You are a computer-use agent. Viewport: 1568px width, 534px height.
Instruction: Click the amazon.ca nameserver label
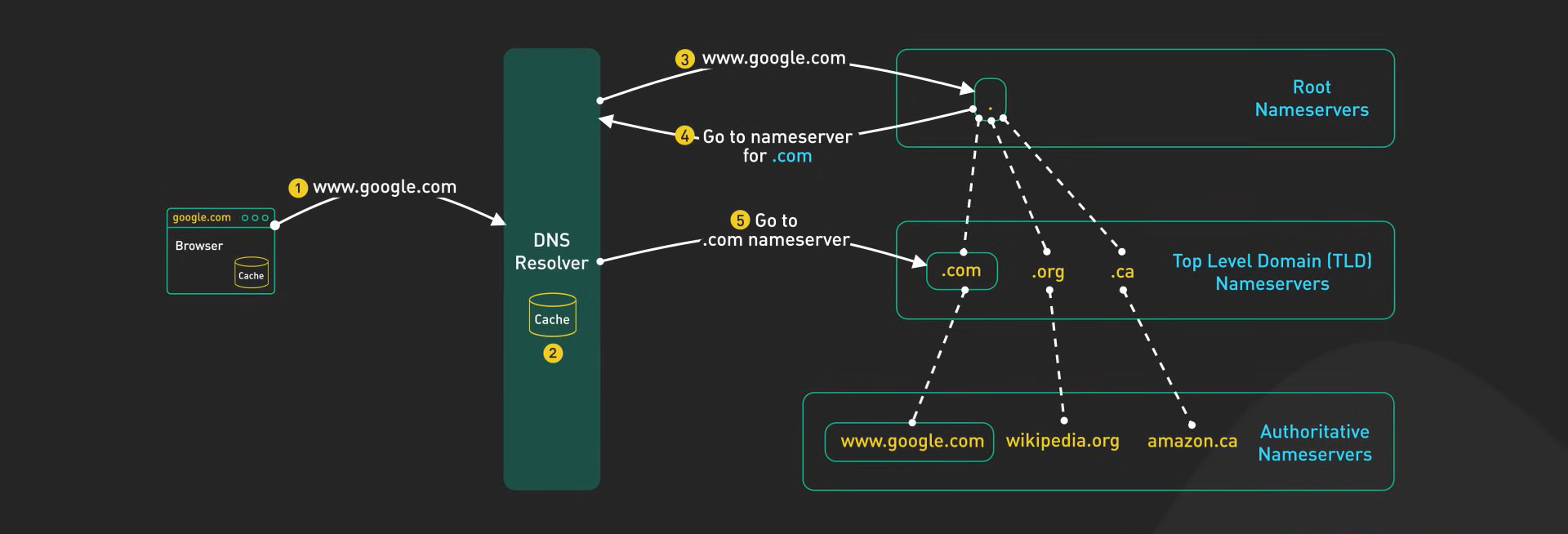click(1192, 442)
